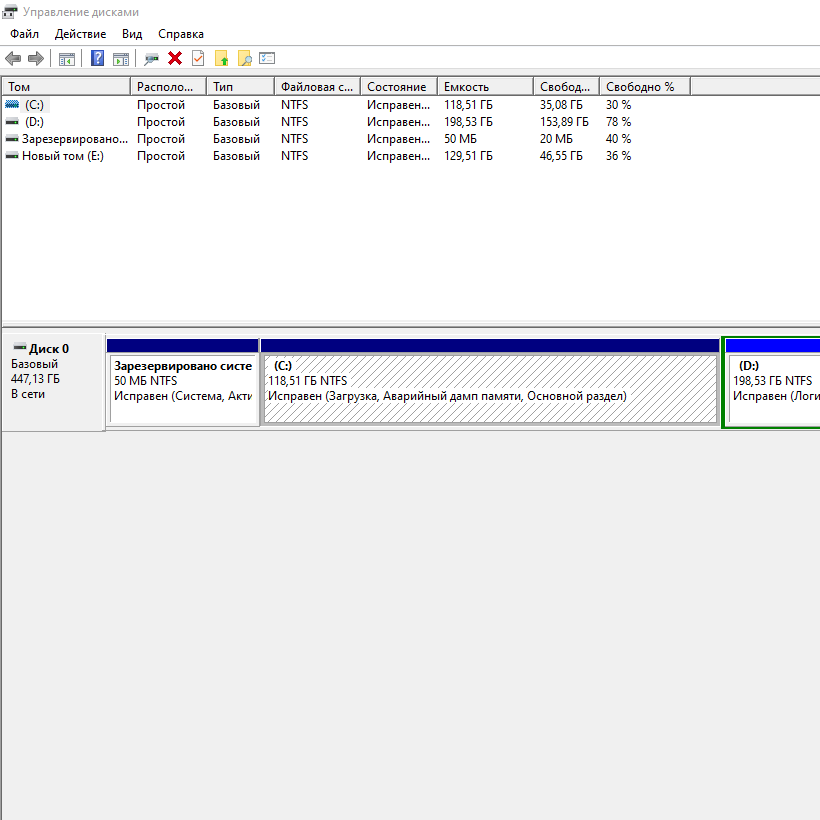The image size is (820, 820).
Task: Click the 78 % free cell
Action: pyautogui.click(x=619, y=122)
